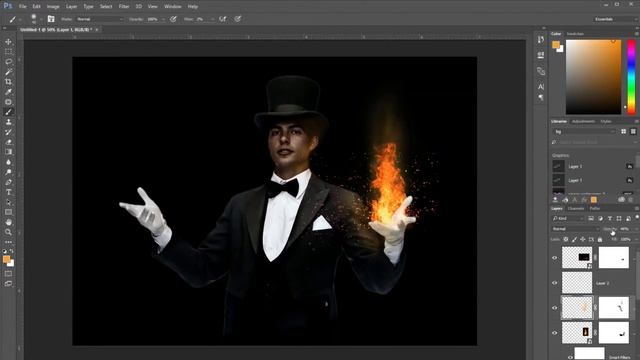
Task: Open the Libraries library selector dropdown
Action: [584, 131]
